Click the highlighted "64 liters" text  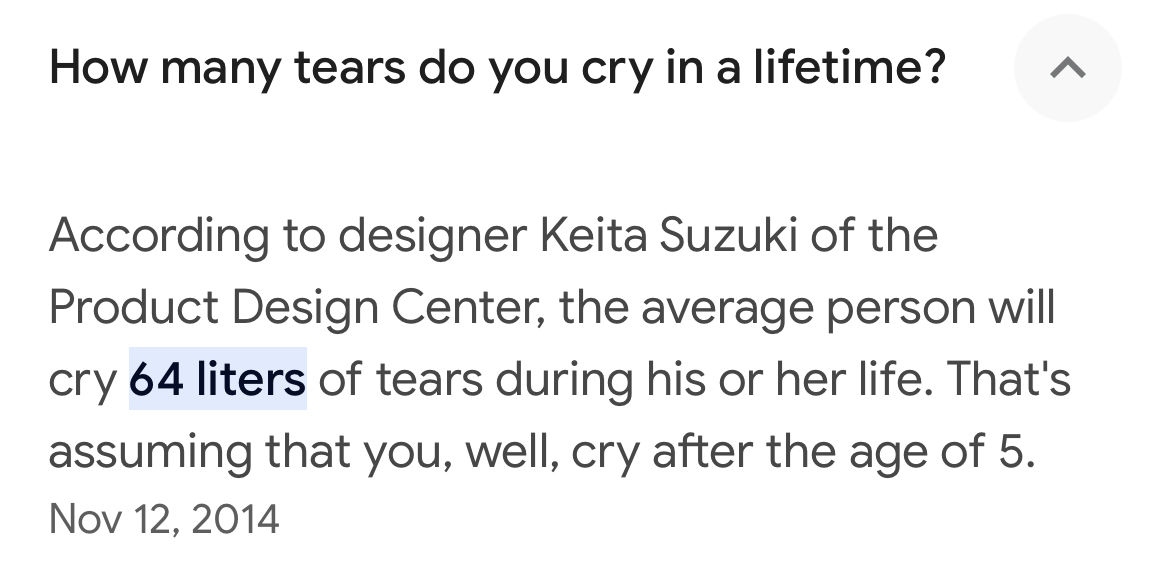click(x=218, y=378)
